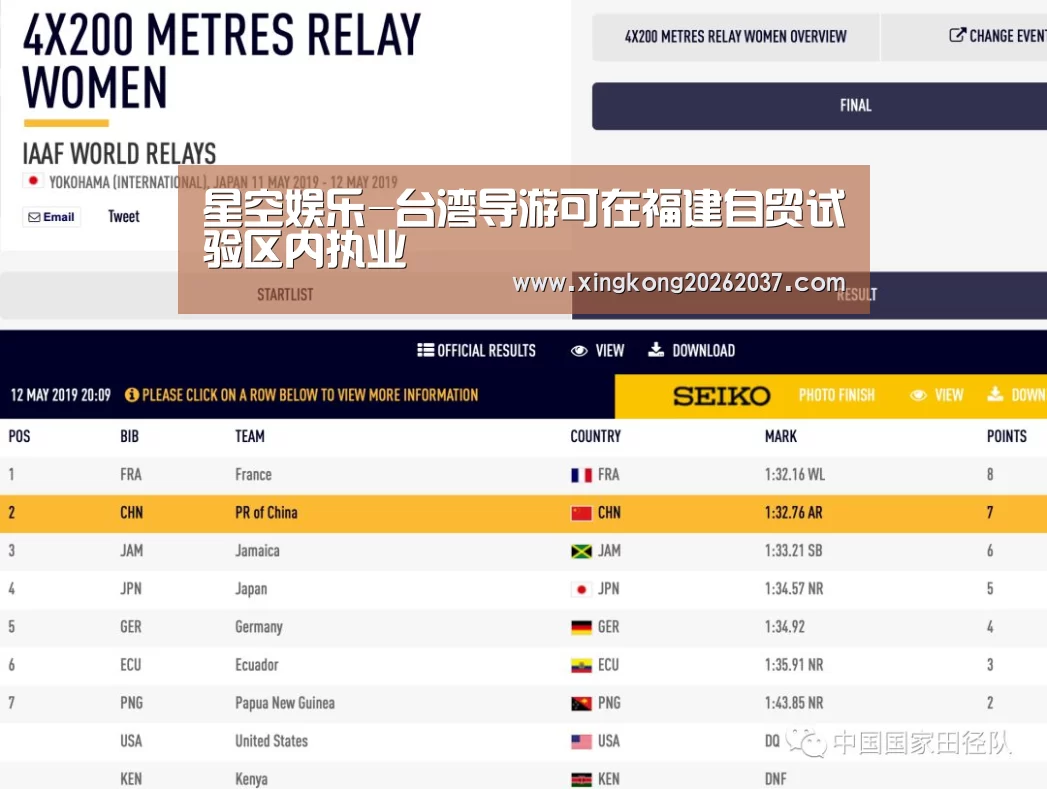Click the mark 1:35.91 NR
1047x789 pixels.
point(794,665)
